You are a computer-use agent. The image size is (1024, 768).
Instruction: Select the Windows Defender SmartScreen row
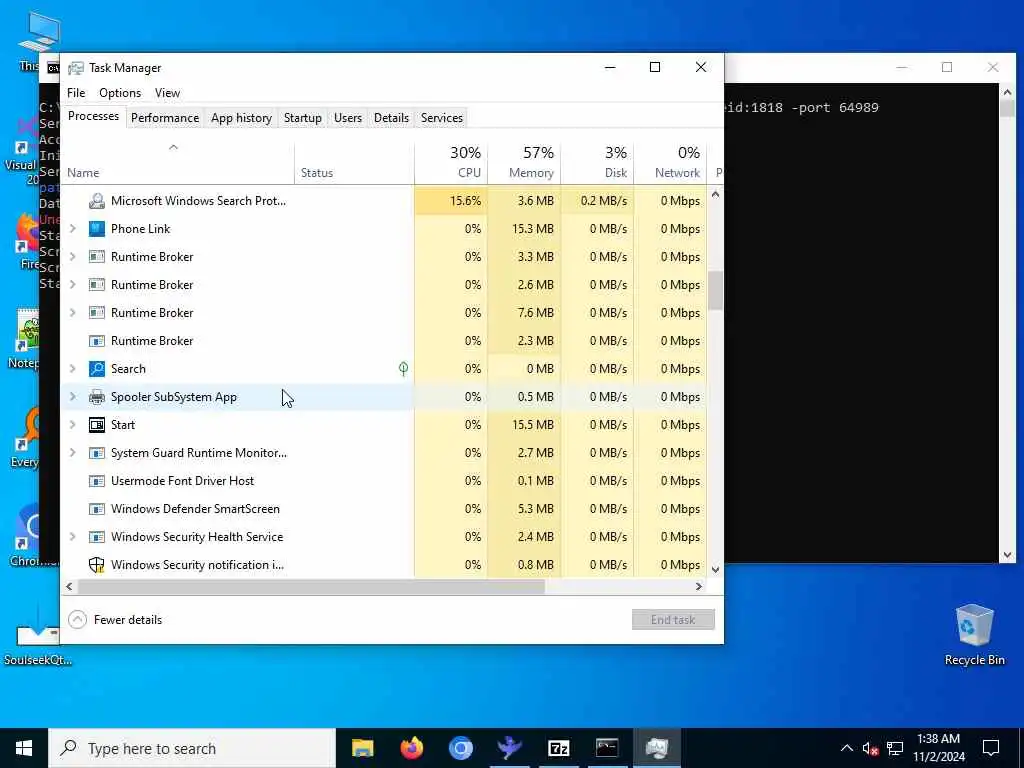click(x=383, y=509)
